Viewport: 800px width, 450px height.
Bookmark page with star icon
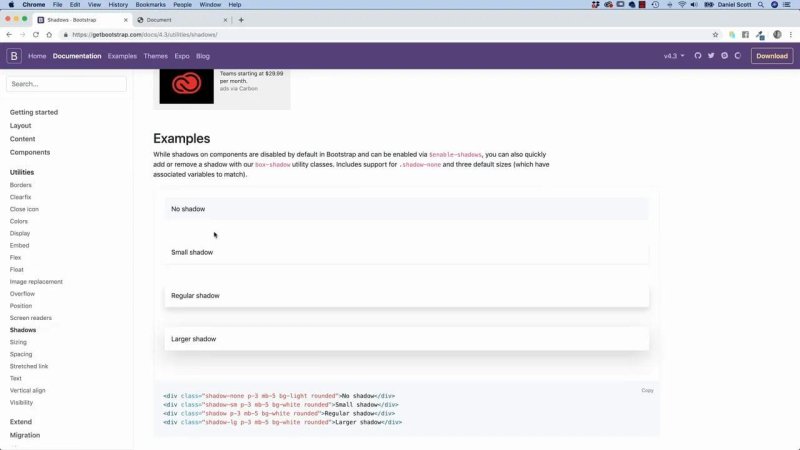(715, 35)
